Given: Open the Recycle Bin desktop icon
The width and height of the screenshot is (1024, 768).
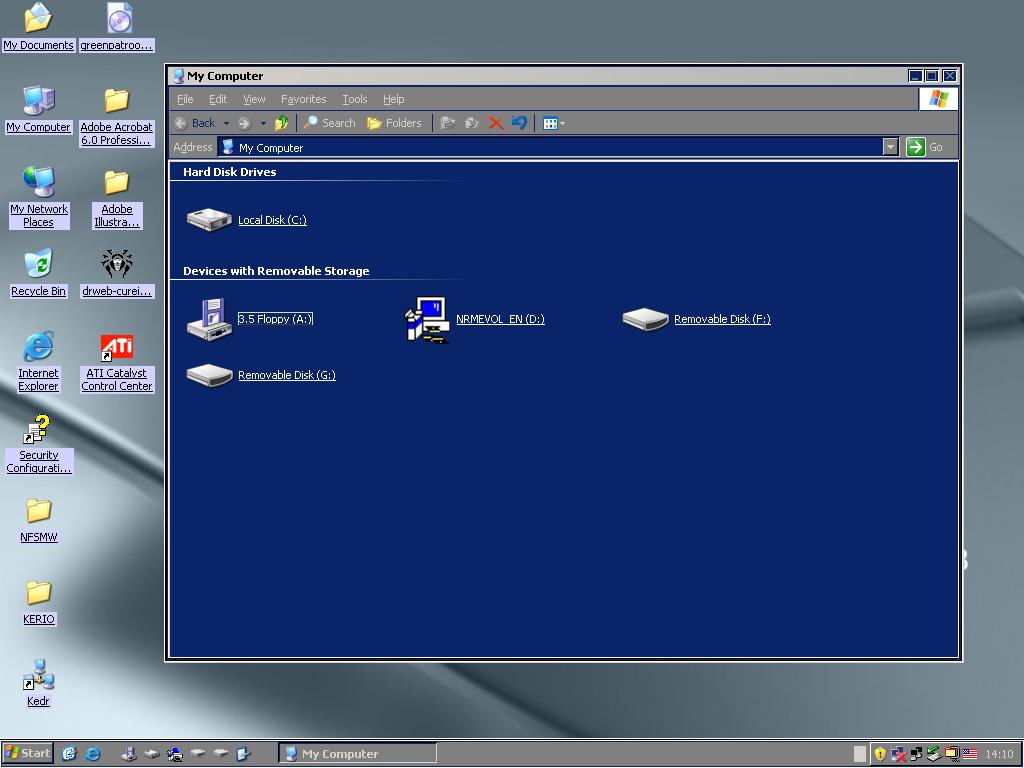Looking at the screenshot, I should point(38,265).
